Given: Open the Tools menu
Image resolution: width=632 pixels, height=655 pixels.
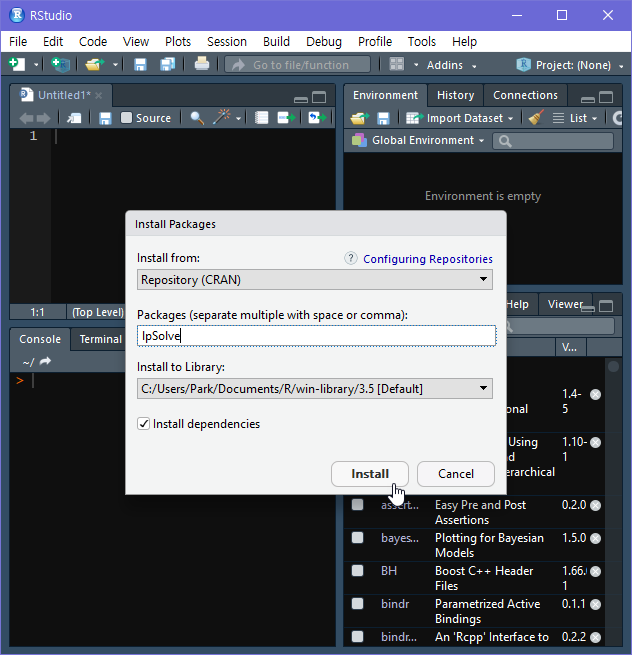Looking at the screenshot, I should click(x=421, y=42).
